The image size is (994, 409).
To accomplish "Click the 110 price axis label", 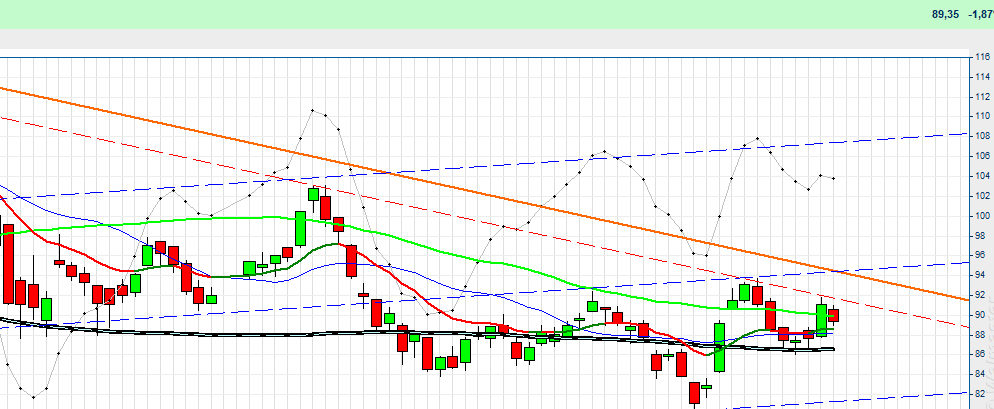I will [983, 116].
